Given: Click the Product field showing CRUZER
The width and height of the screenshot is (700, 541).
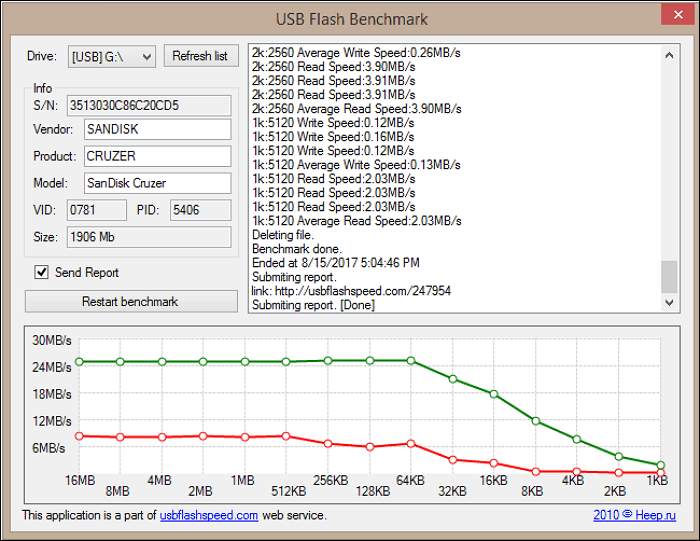Looking at the screenshot, I should (156, 156).
